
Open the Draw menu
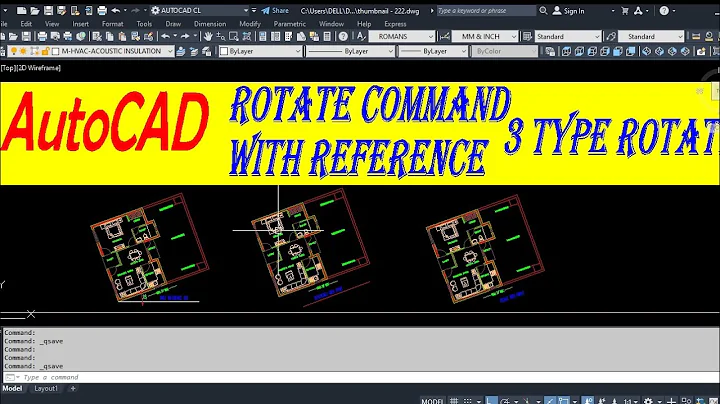pos(173,24)
